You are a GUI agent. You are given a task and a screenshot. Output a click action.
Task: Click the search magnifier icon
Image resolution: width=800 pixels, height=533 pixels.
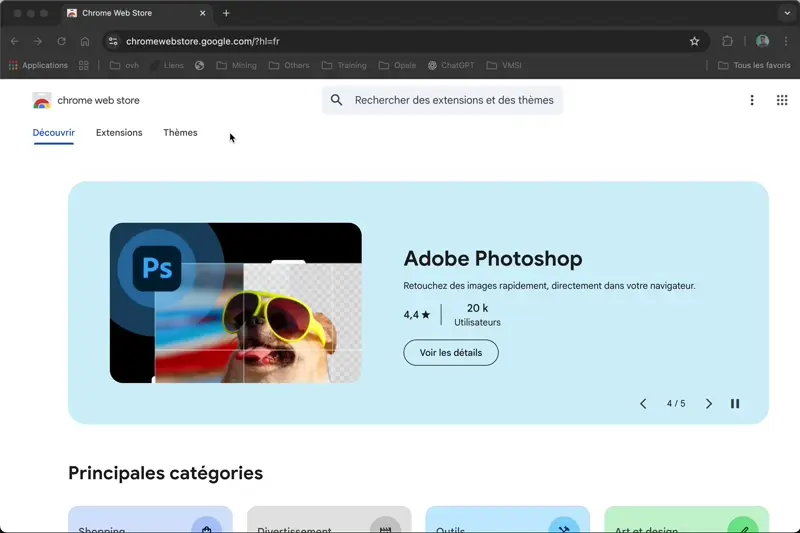[x=336, y=100]
